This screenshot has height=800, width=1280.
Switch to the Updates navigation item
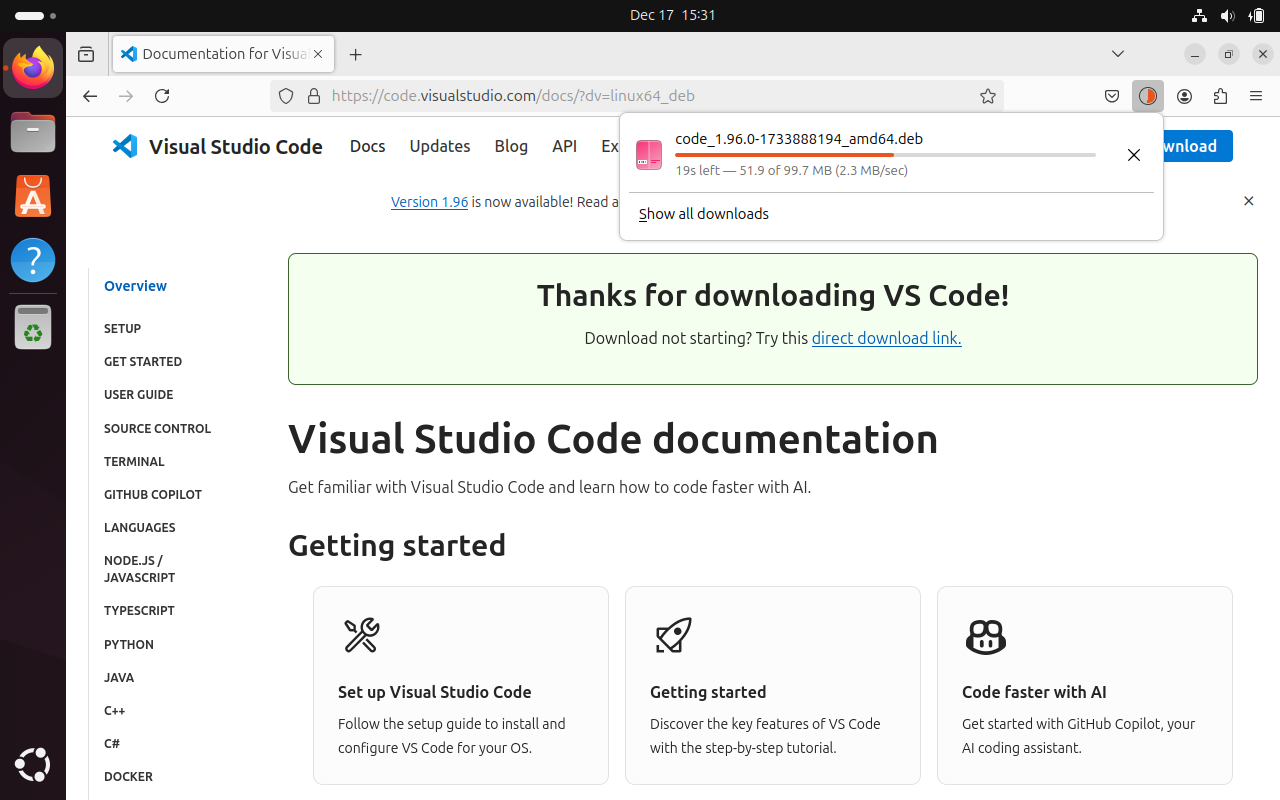click(x=440, y=146)
